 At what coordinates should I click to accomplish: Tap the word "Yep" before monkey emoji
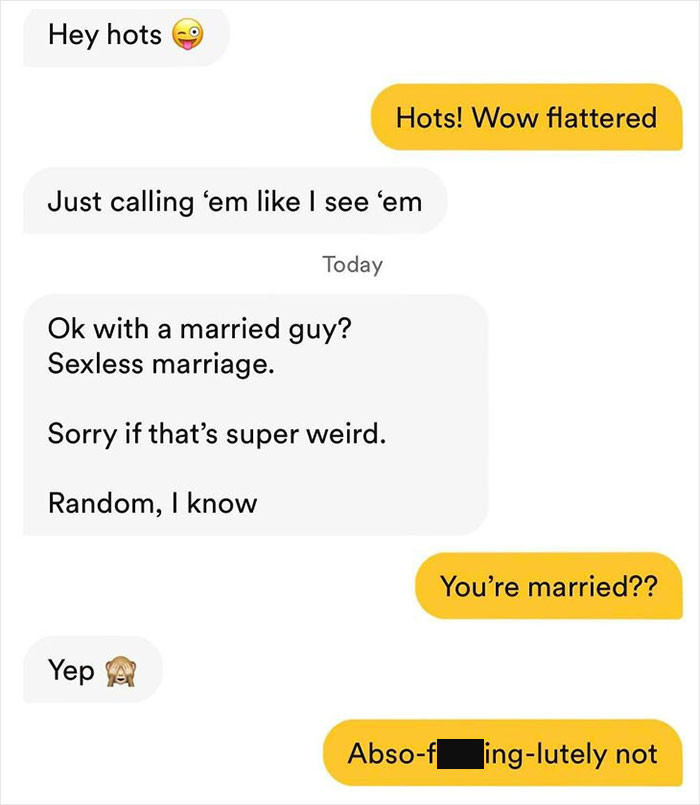[71, 670]
